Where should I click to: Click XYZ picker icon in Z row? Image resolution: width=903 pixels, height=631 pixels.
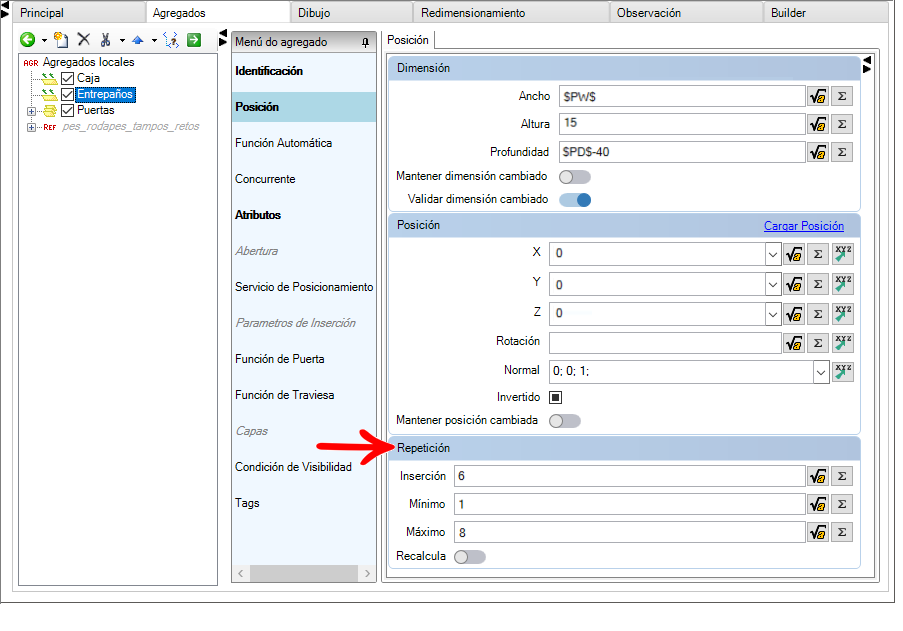(843, 314)
